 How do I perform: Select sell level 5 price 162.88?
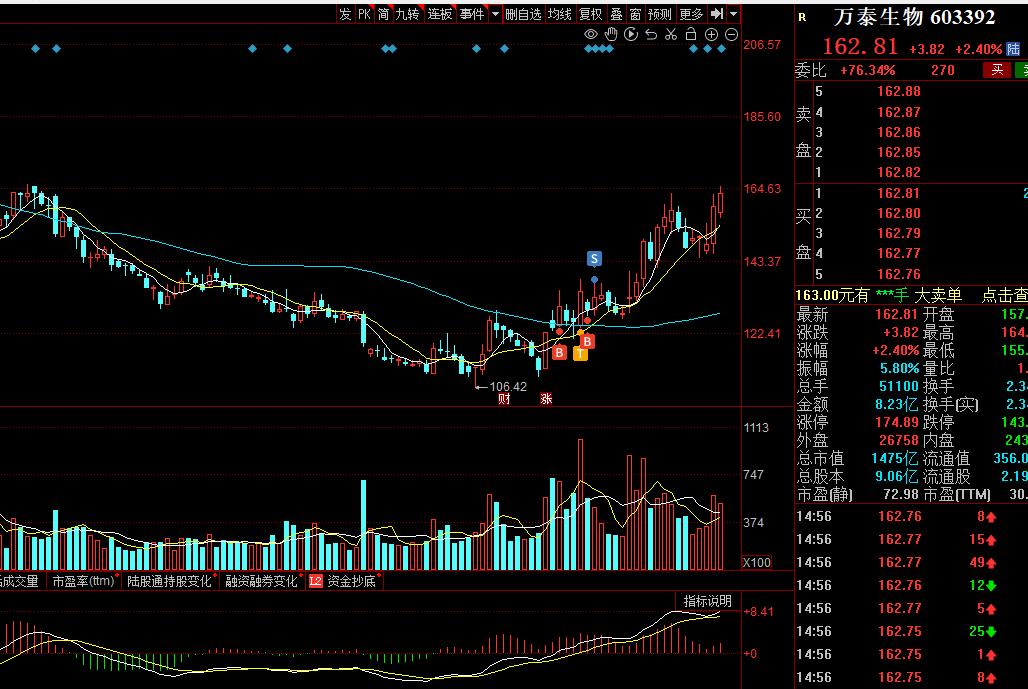click(x=899, y=91)
